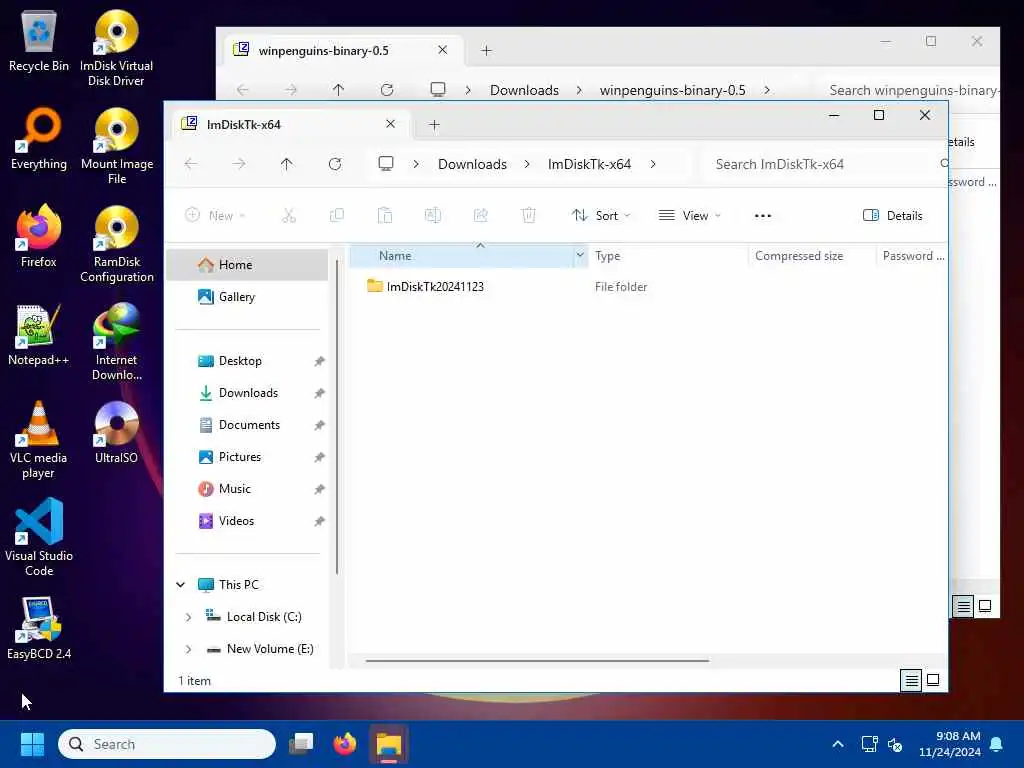Go forward in the ImDiskTk-x64 window
1024x768 pixels.
coord(239,164)
